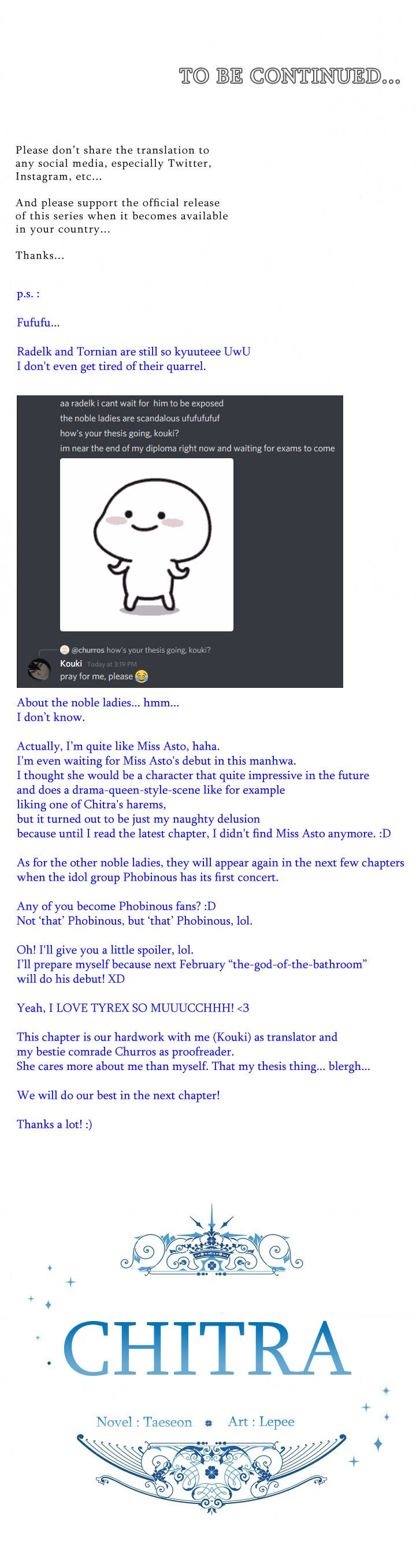Click the 'Art : Lepee' credit
The height and width of the screenshot is (1568, 416).
pyautogui.click(x=261, y=1422)
